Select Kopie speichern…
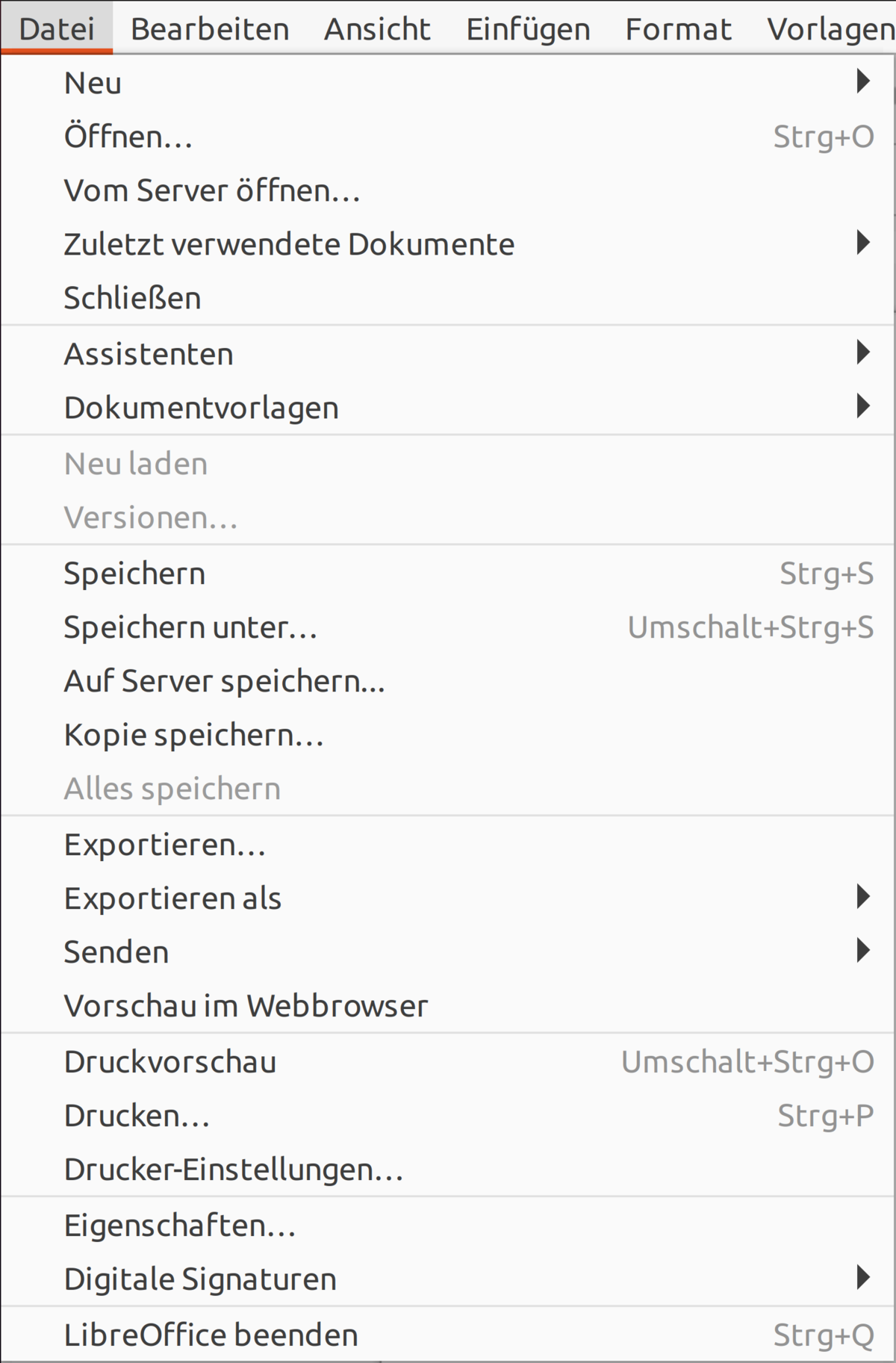 [x=447, y=735]
